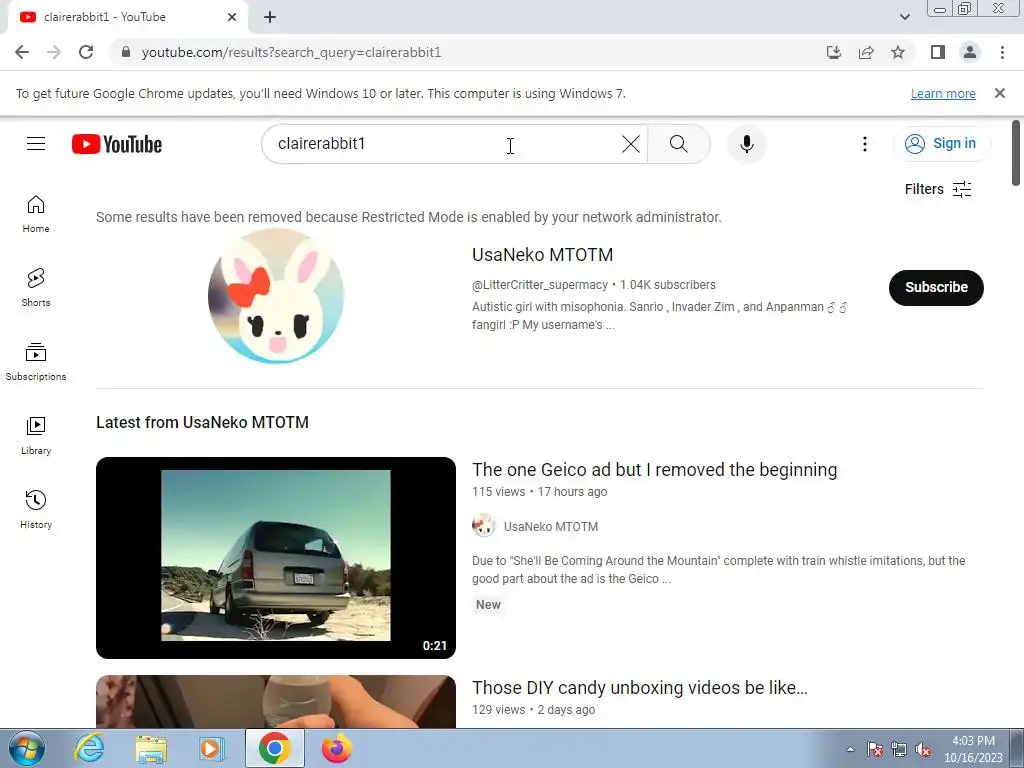Click the 'New' badge on Geico video
This screenshot has width=1024, height=768.
(x=488, y=605)
